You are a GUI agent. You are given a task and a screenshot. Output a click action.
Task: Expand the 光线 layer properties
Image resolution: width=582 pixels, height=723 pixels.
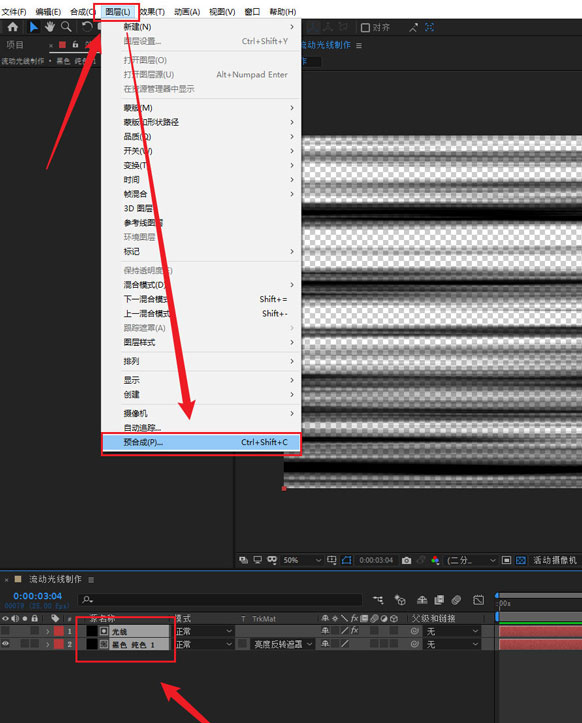[x=48, y=631]
